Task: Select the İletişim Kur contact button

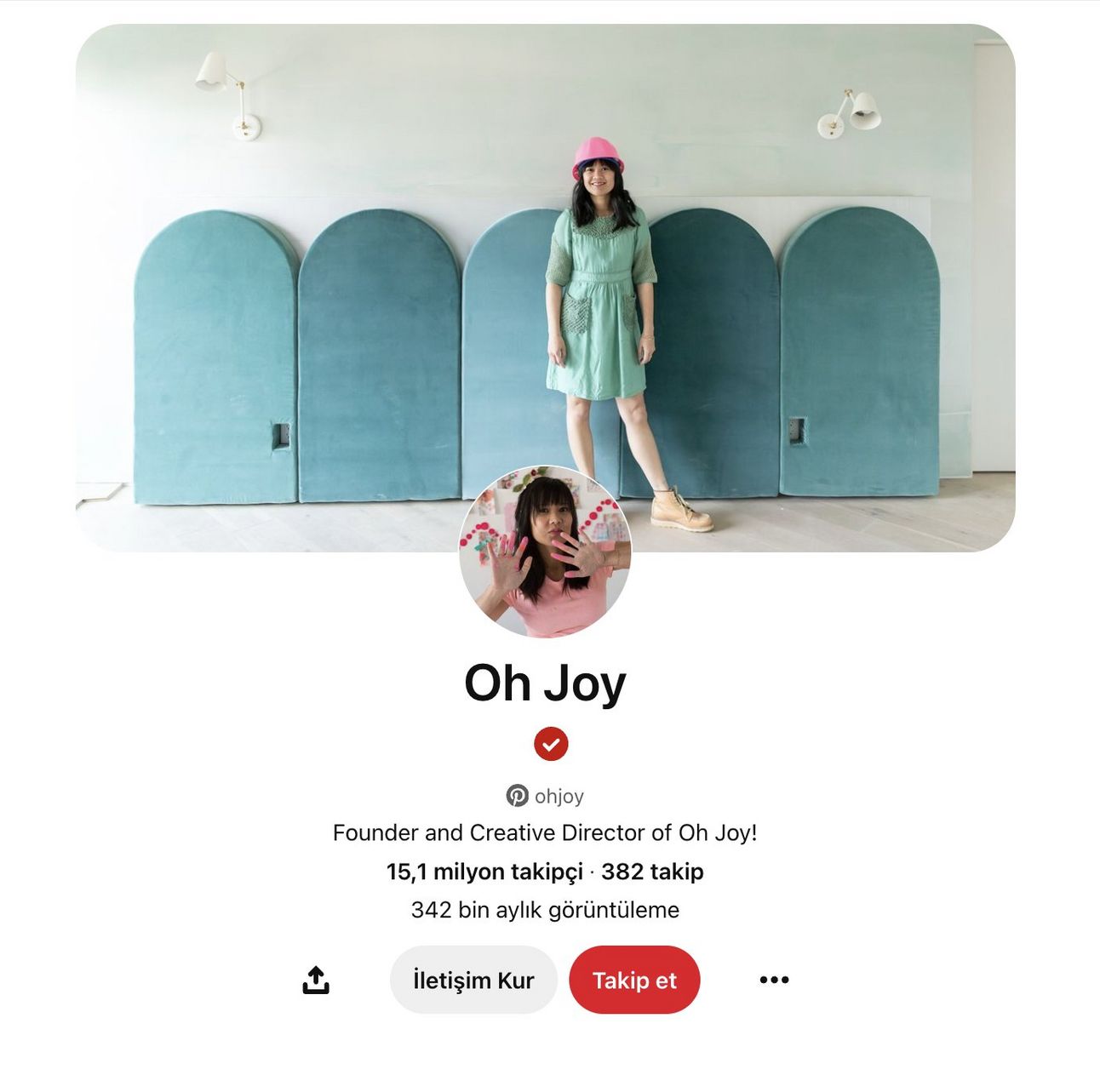Action: (x=473, y=980)
